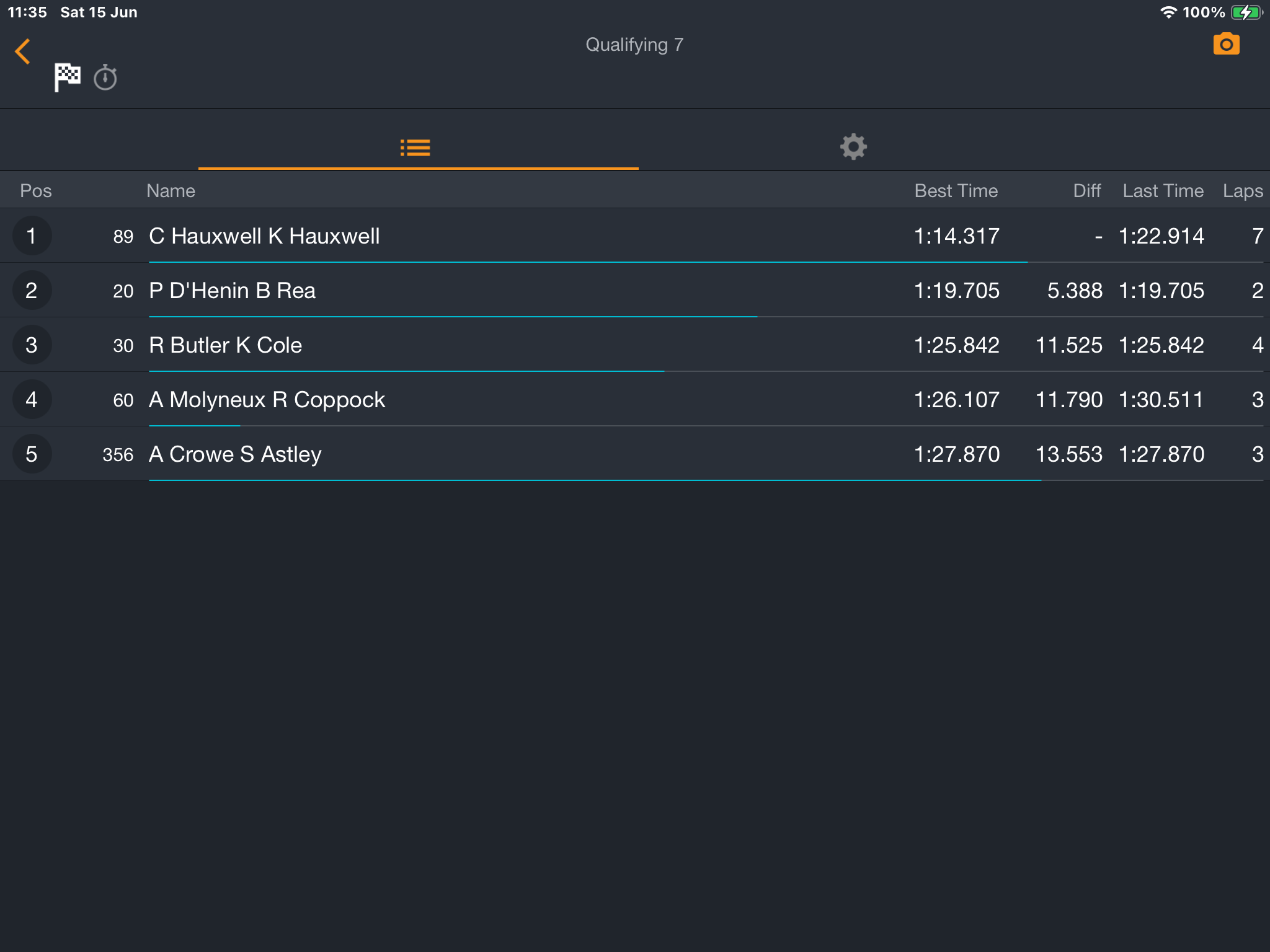
Task: Click best time 1:26.107
Action: (x=956, y=400)
